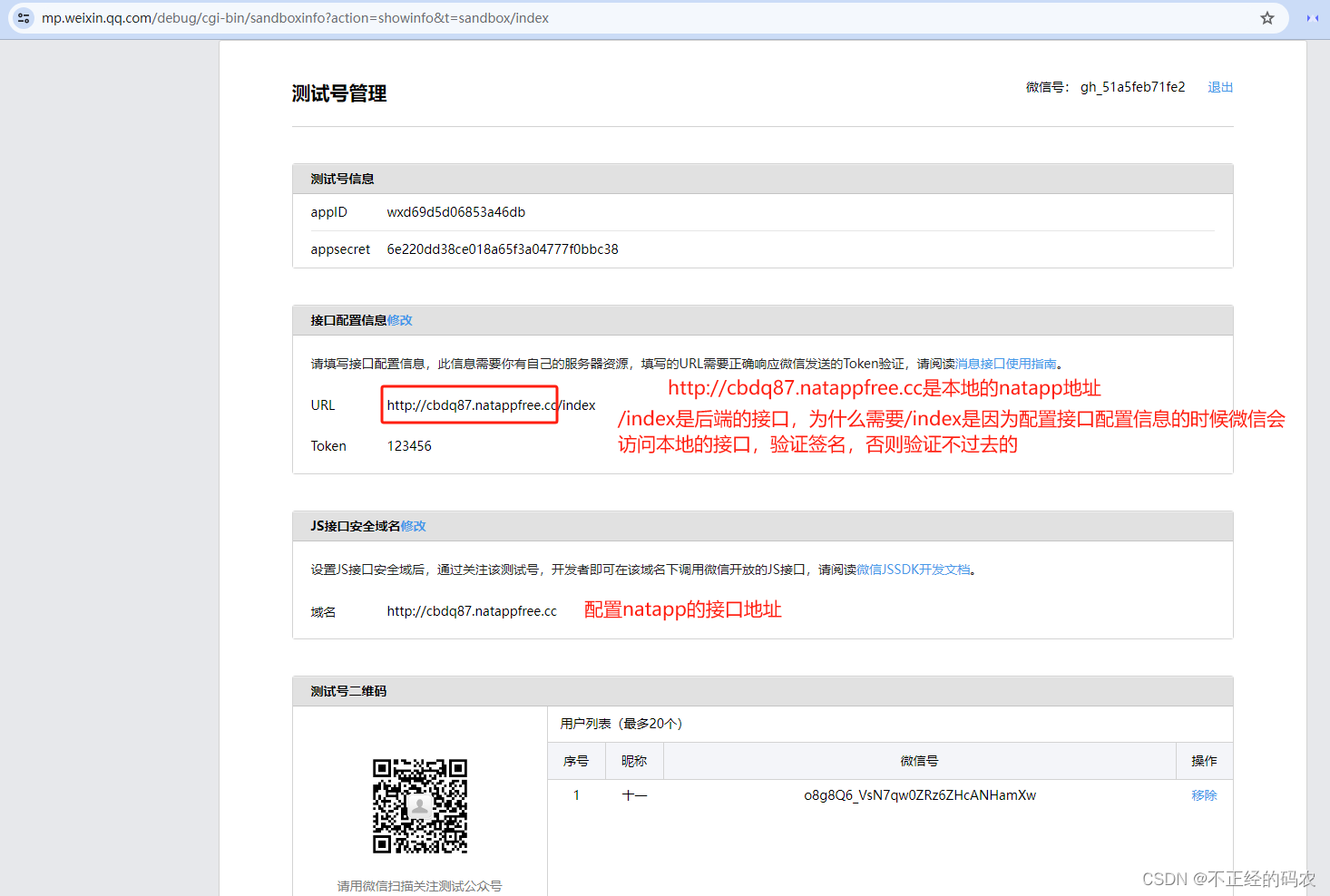The image size is (1330, 896).
Task: Click the 操作 column header
Action: (1204, 761)
